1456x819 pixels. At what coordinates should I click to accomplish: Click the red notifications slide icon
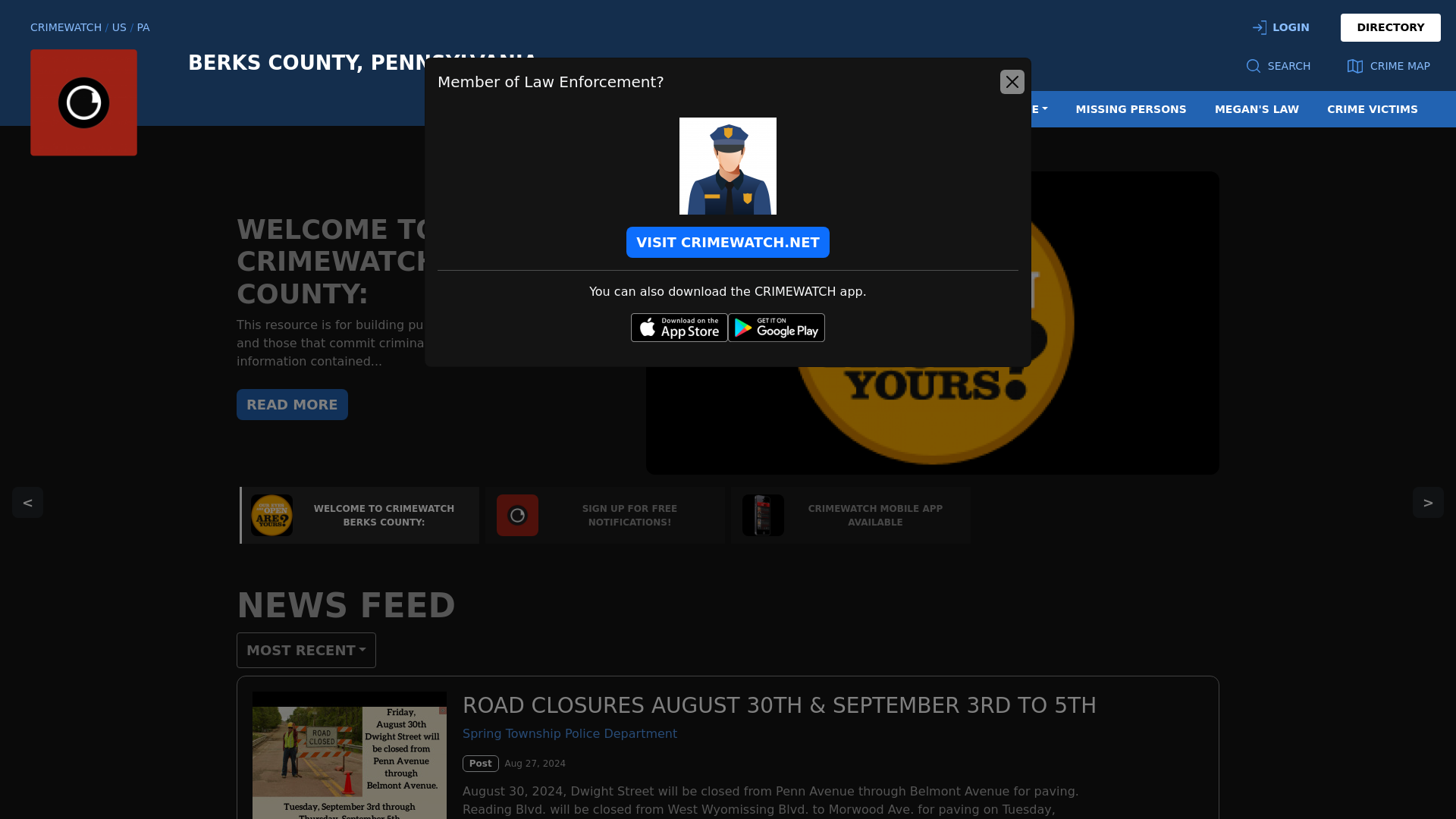[x=517, y=516]
